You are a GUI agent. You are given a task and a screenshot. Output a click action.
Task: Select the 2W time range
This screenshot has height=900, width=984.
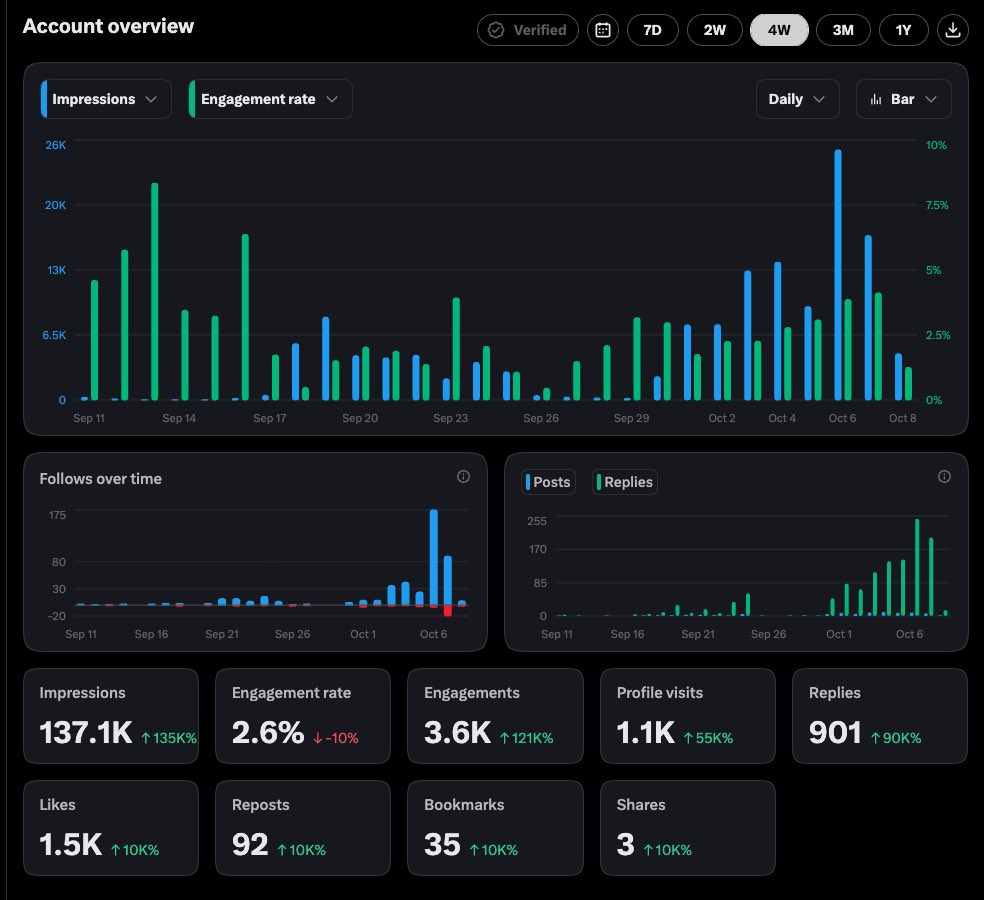tap(715, 30)
